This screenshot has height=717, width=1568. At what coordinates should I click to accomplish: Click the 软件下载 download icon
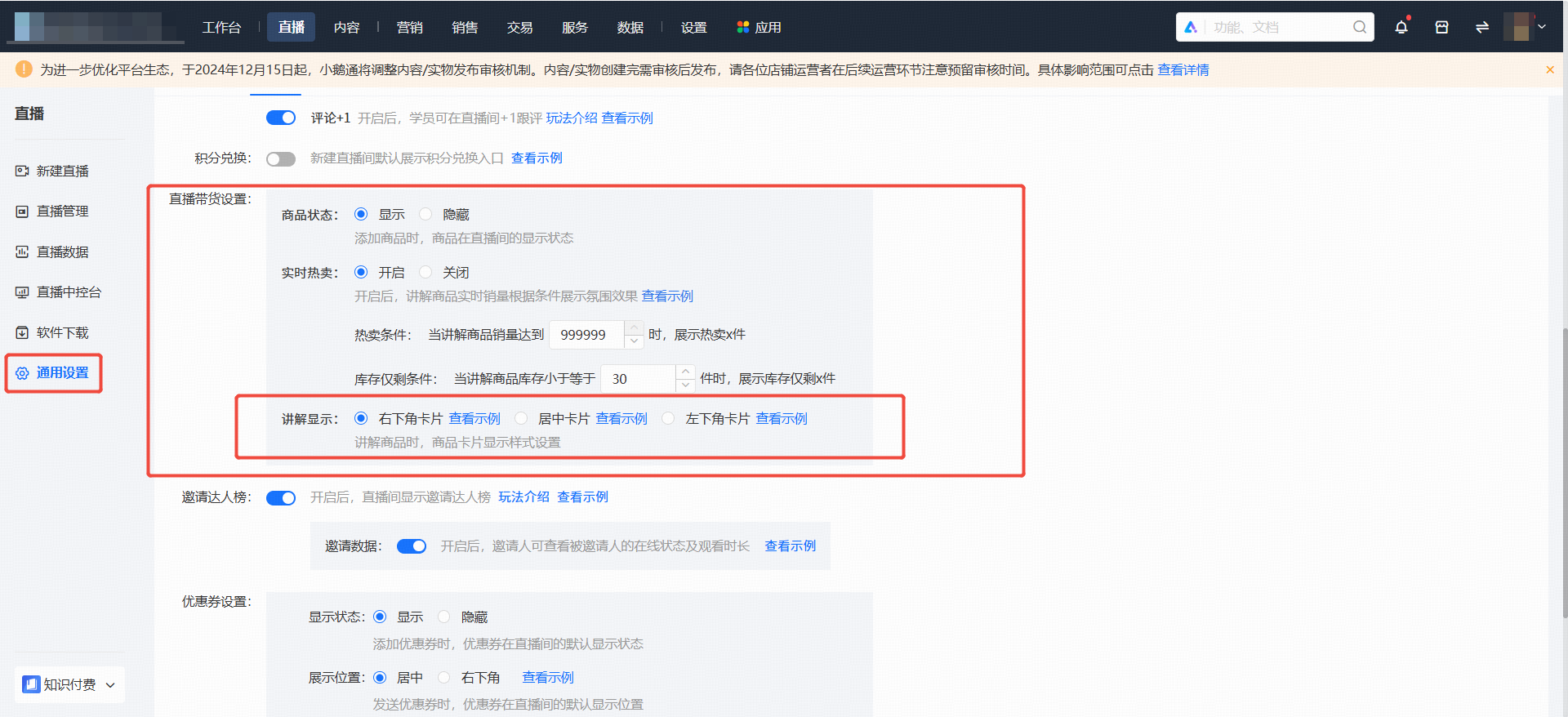coord(22,332)
